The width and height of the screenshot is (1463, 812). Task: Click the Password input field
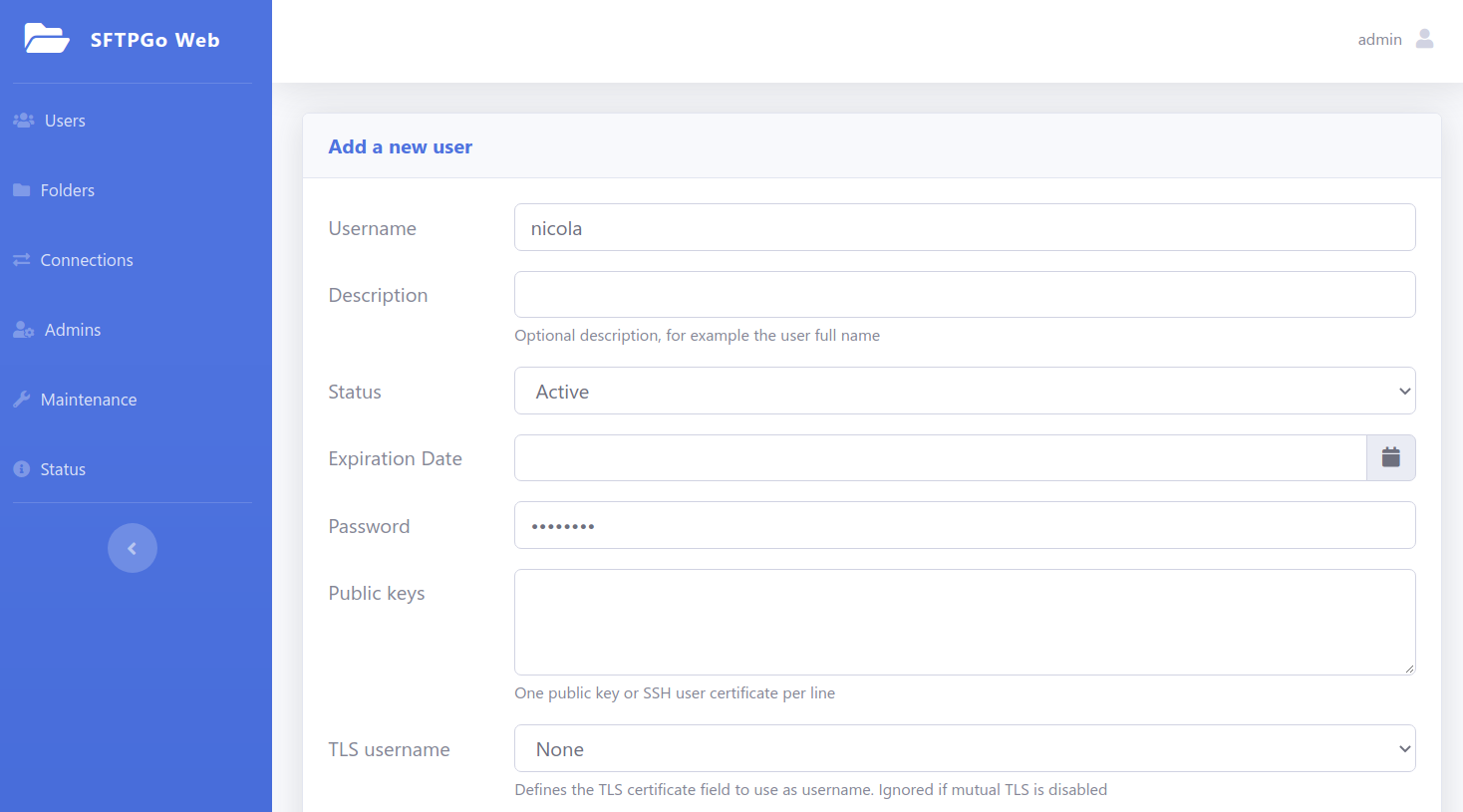pos(964,526)
